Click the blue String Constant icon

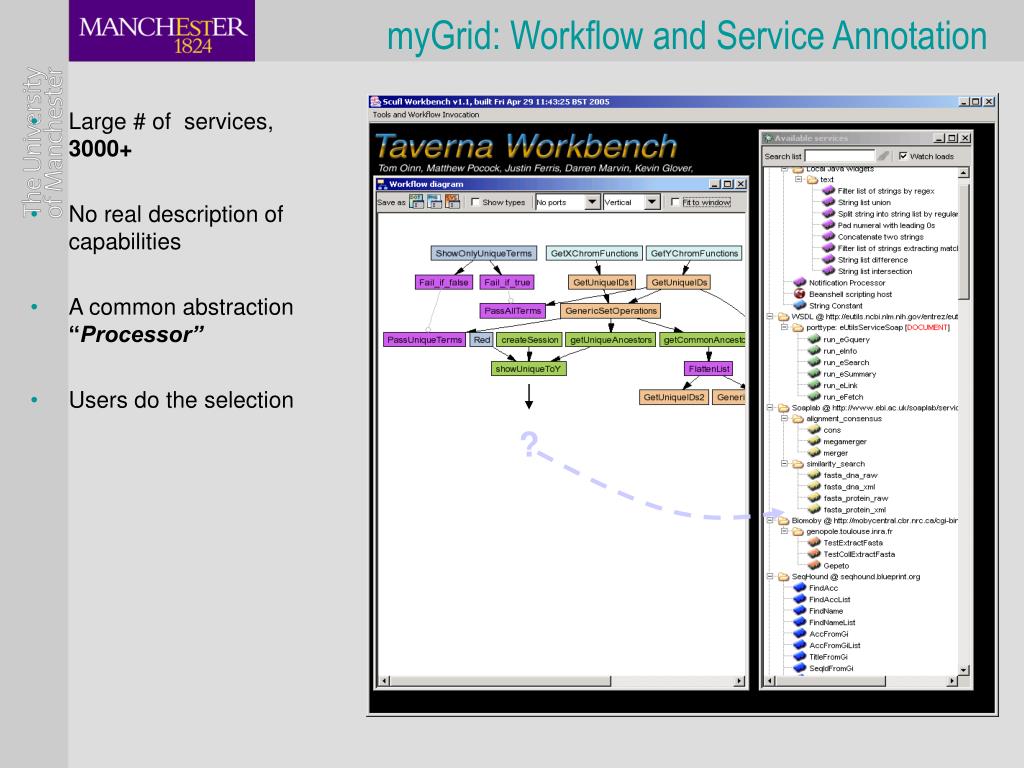799,305
